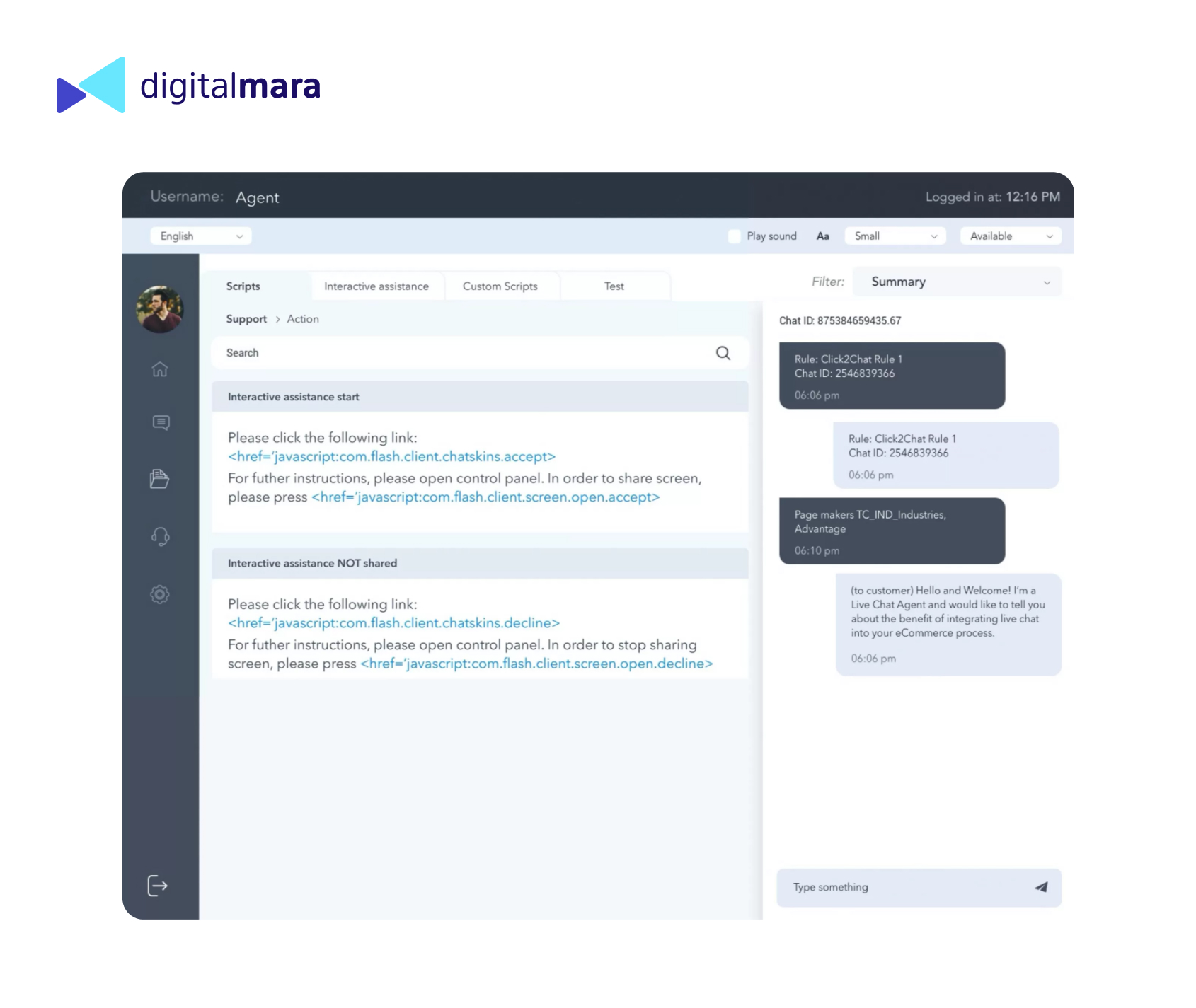Send message with paper plane icon
1196x1008 pixels.
tap(1040, 887)
